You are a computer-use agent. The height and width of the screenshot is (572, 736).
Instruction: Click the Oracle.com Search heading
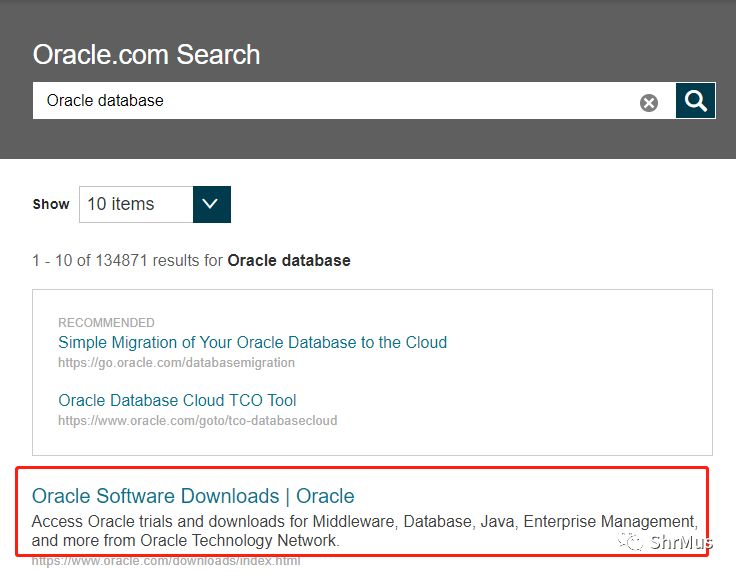[146, 54]
